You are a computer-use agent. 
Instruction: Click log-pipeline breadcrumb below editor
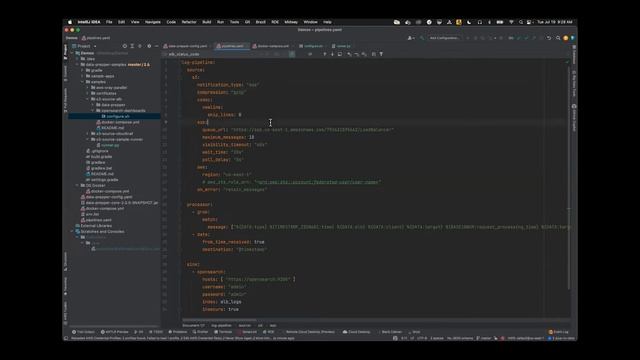pos(221,325)
